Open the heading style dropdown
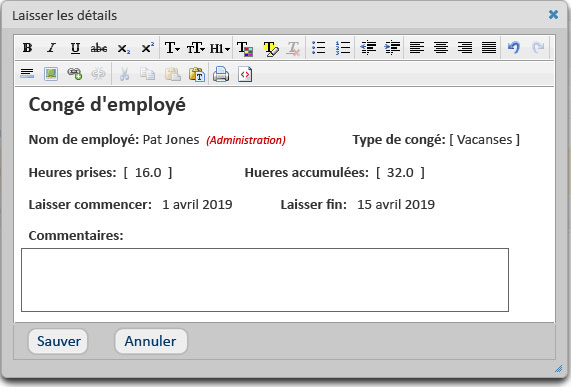This screenshot has height=390, width=572. click(220, 48)
